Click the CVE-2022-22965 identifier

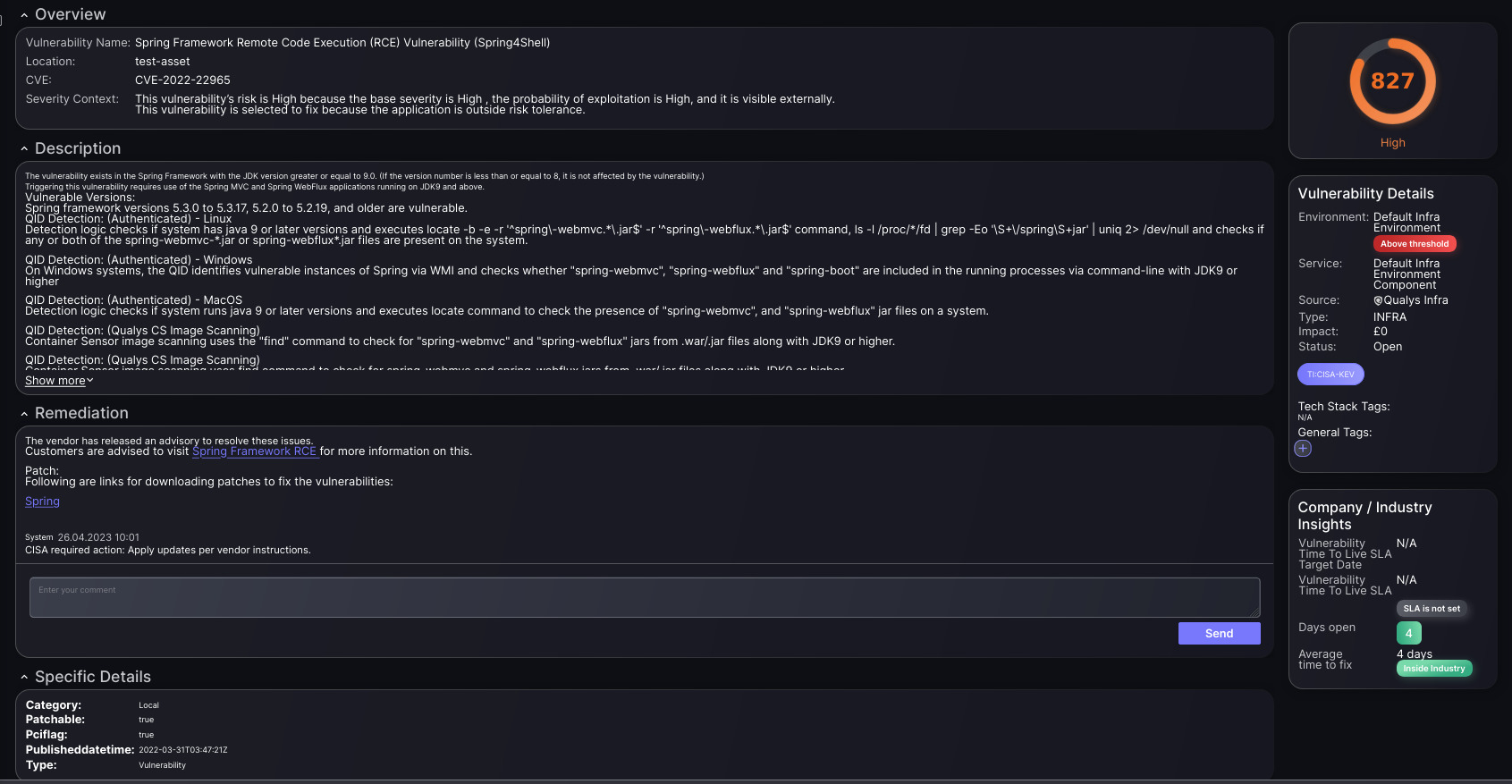(182, 80)
